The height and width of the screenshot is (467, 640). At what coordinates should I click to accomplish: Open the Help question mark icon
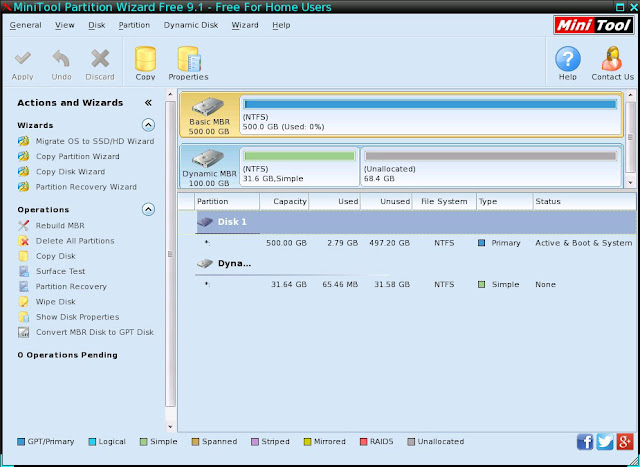[568, 59]
